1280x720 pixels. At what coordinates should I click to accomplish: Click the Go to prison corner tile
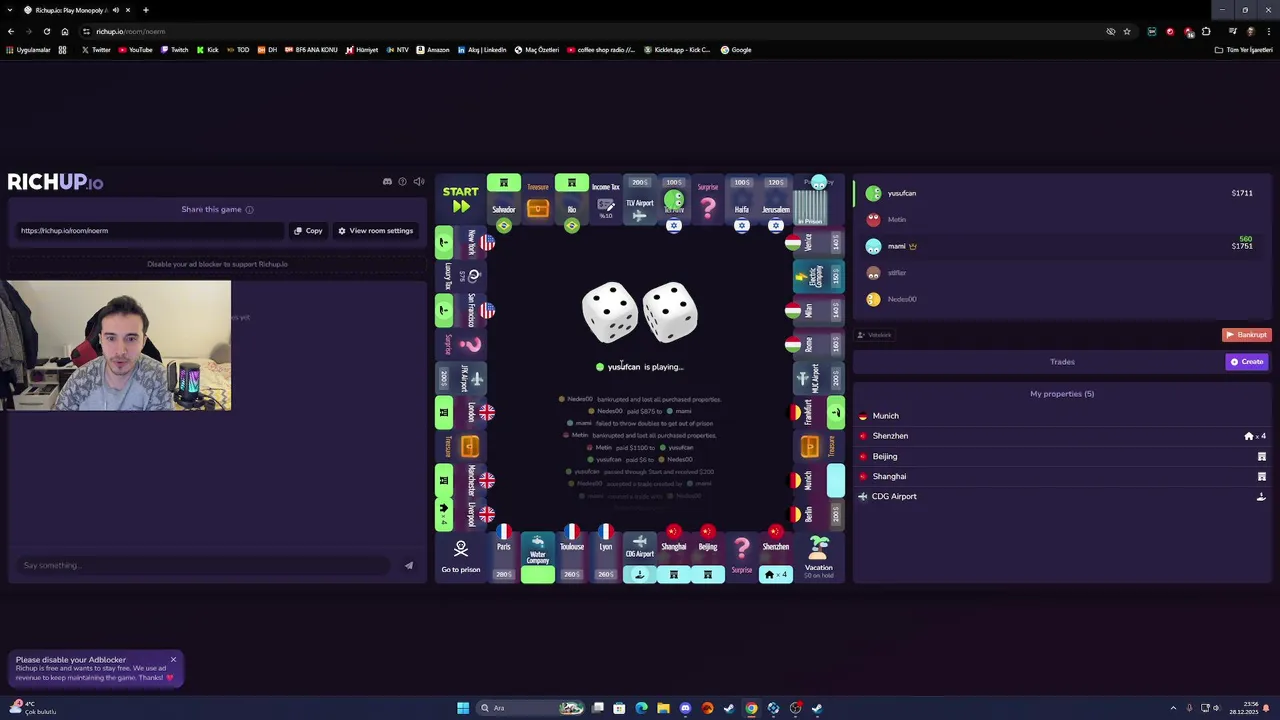coord(461,557)
